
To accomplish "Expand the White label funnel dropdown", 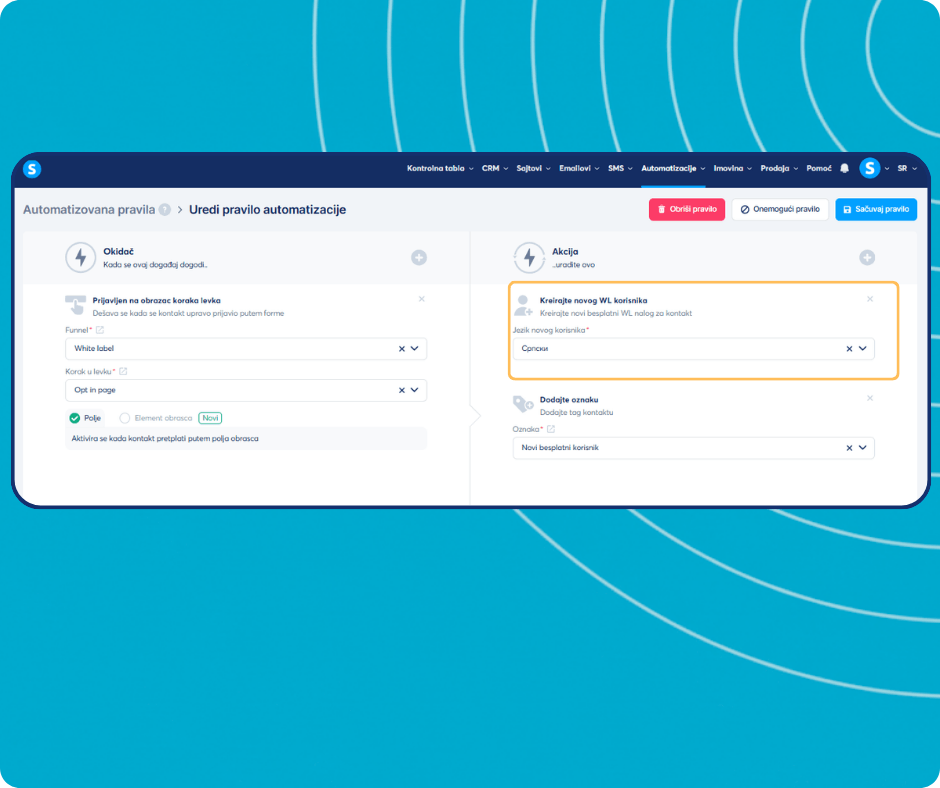I will tap(414, 348).
